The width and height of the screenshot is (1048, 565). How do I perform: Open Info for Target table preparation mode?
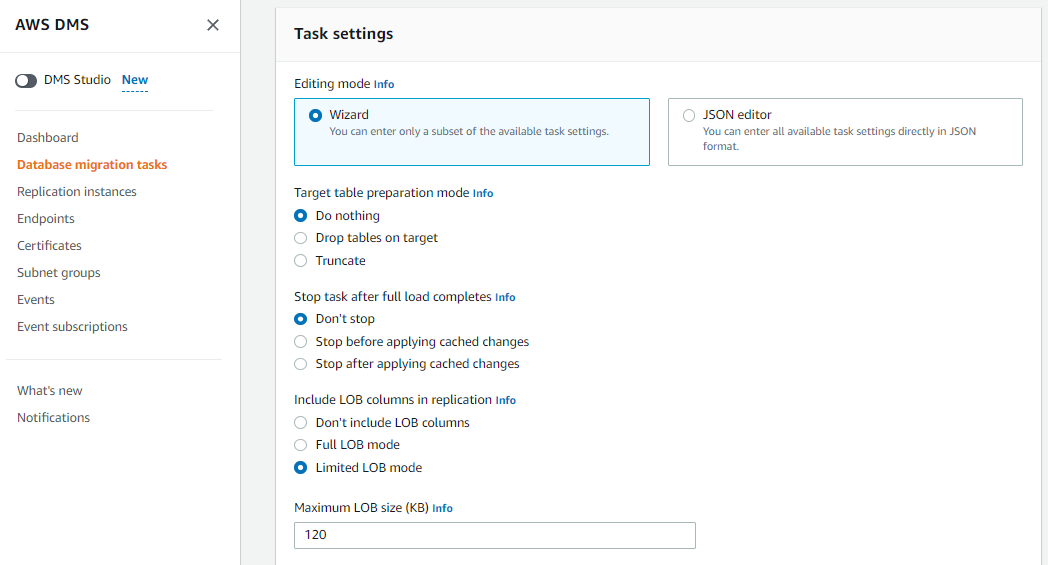tap(483, 193)
